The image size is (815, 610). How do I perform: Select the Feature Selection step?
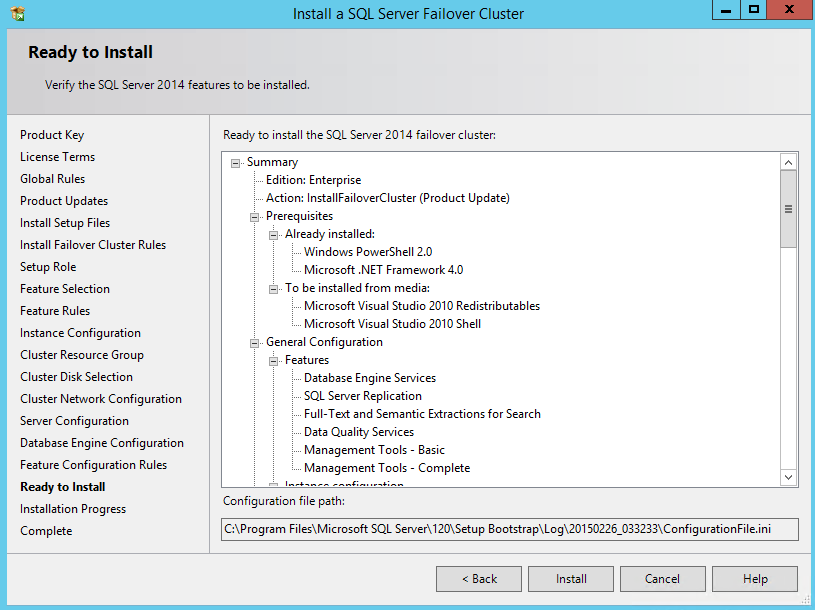point(65,289)
